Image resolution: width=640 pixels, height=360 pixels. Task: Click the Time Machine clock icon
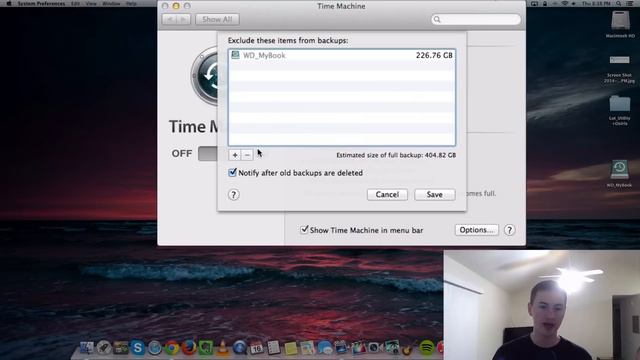pyautogui.click(x=205, y=76)
